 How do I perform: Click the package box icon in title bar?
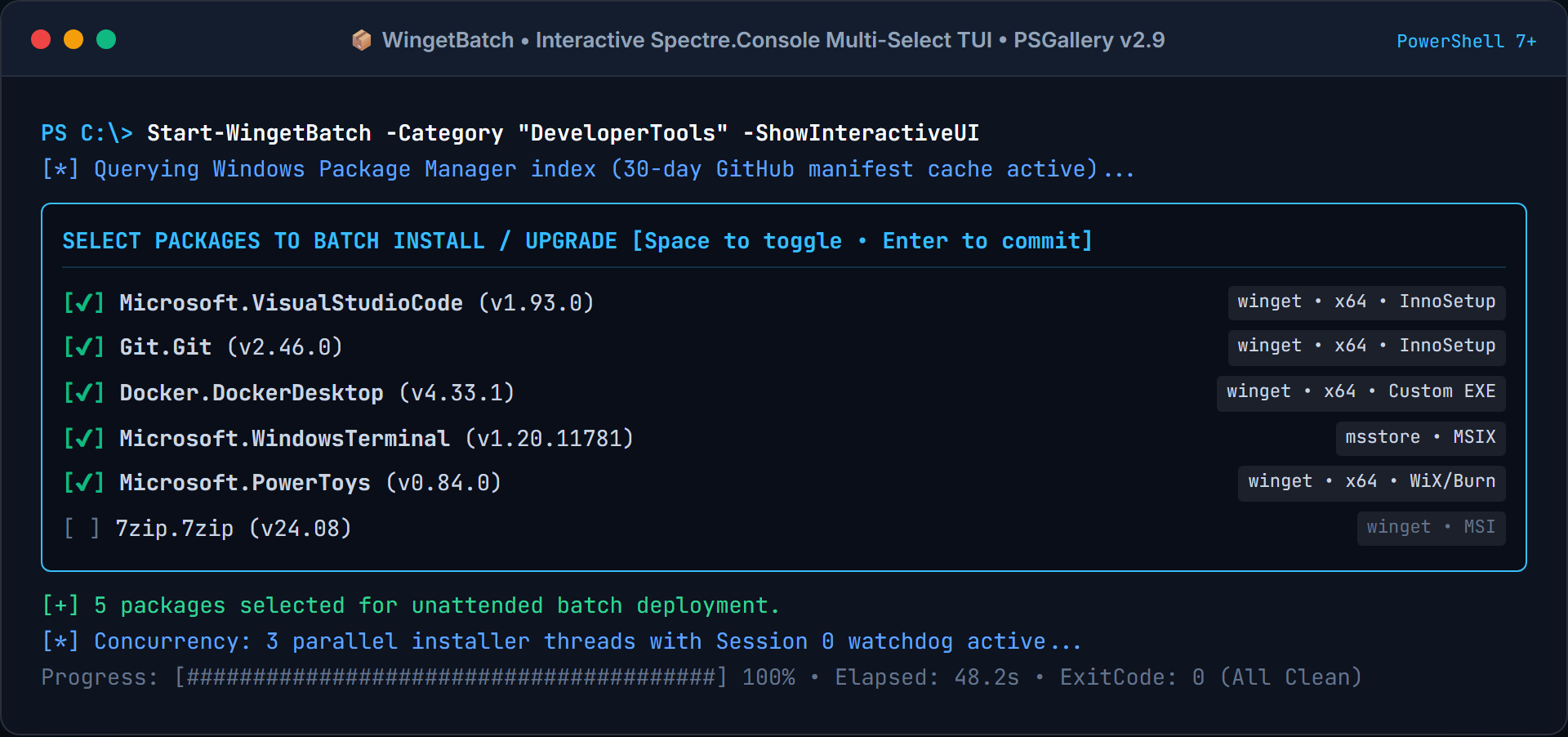pyautogui.click(x=362, y=40)
